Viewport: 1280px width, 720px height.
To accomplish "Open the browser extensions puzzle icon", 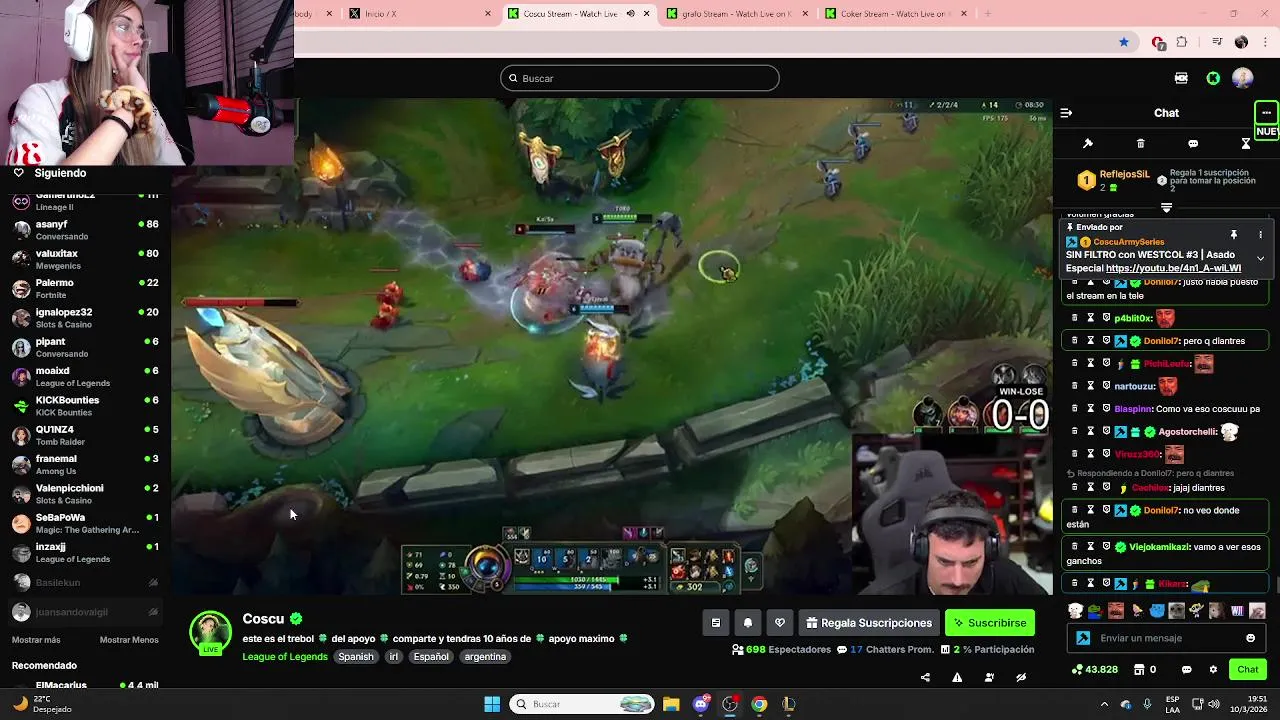I will click(x=1182, y=42).
